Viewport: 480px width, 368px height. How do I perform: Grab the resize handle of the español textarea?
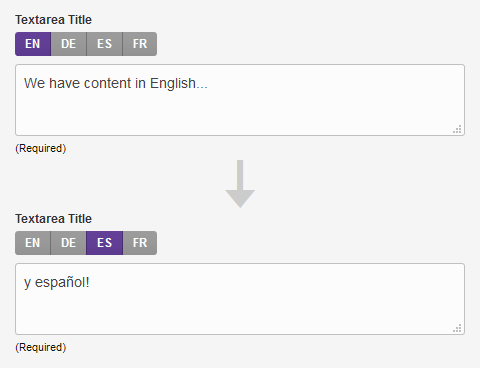pos(457,328)
